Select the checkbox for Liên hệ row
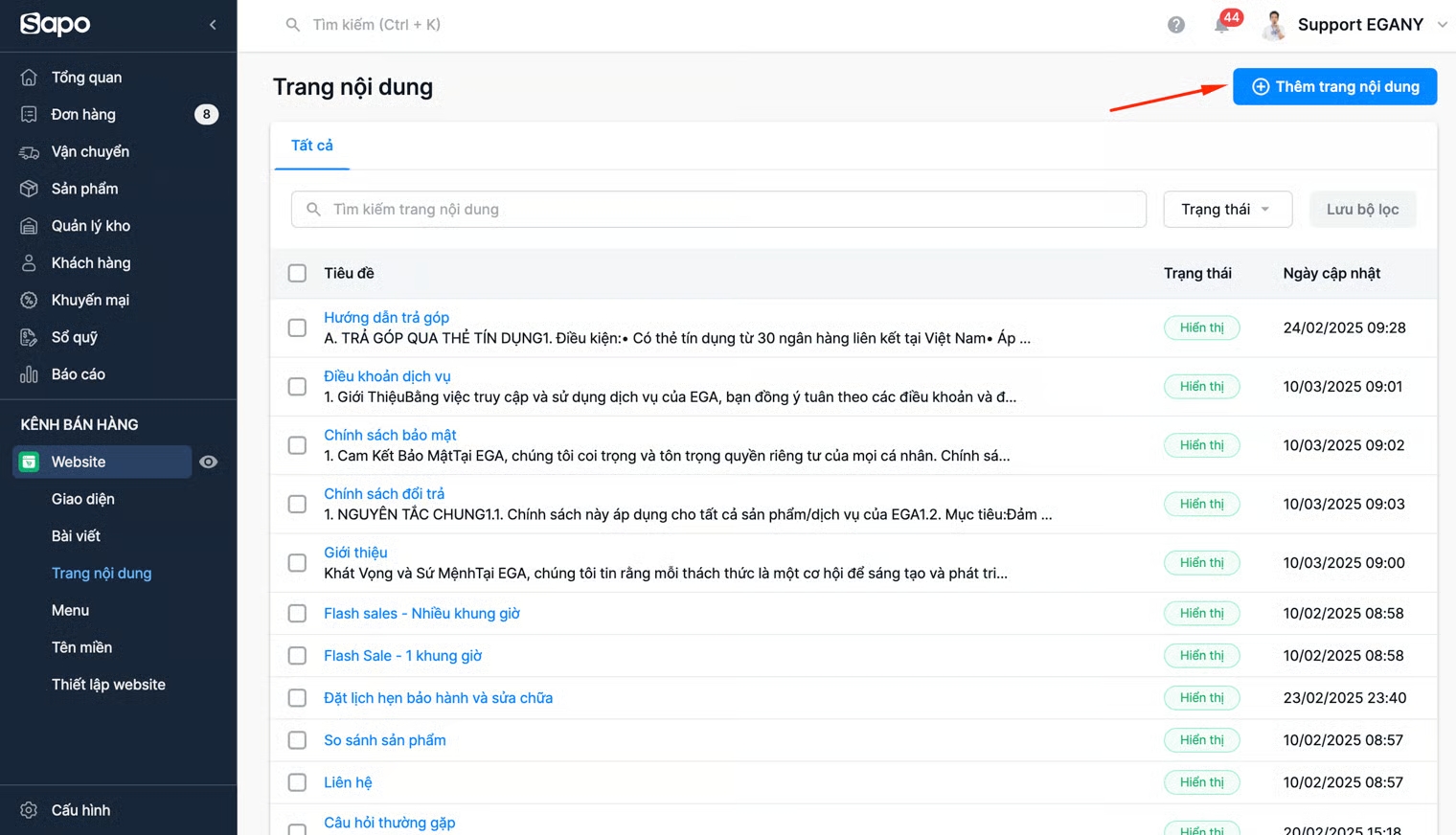 click(297, 782)
